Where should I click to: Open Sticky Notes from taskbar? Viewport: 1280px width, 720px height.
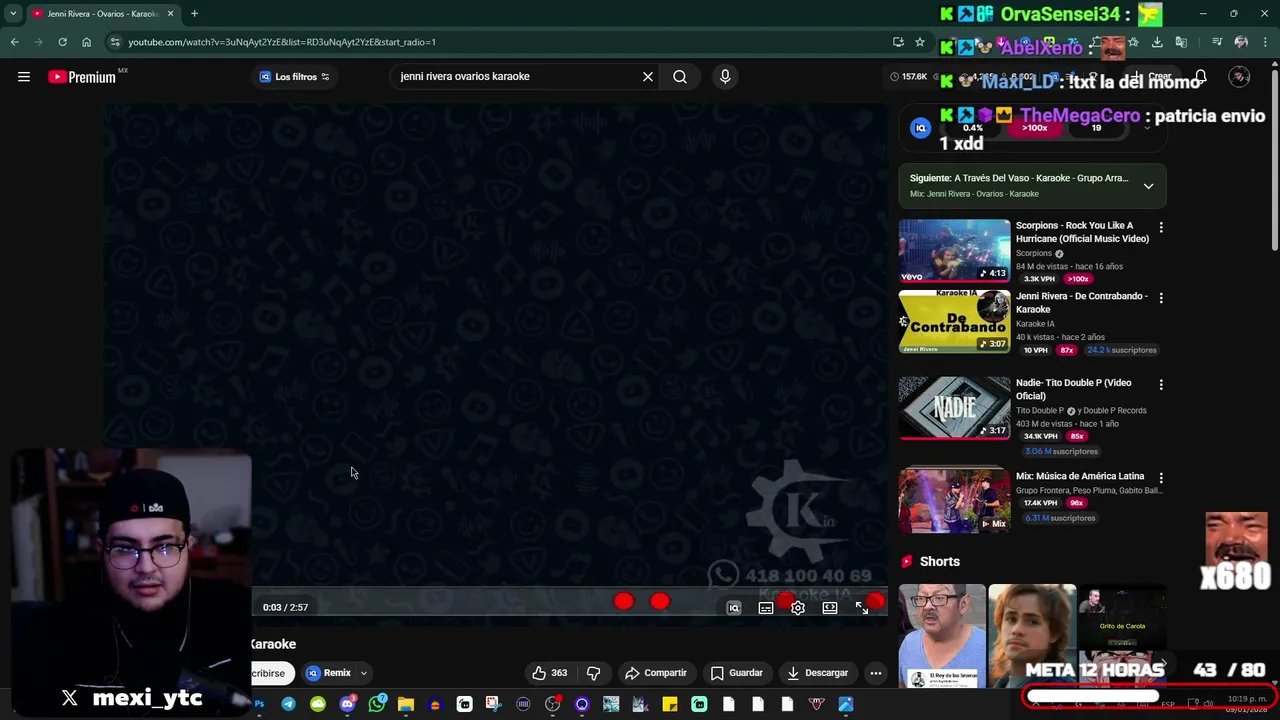(670, 704)
